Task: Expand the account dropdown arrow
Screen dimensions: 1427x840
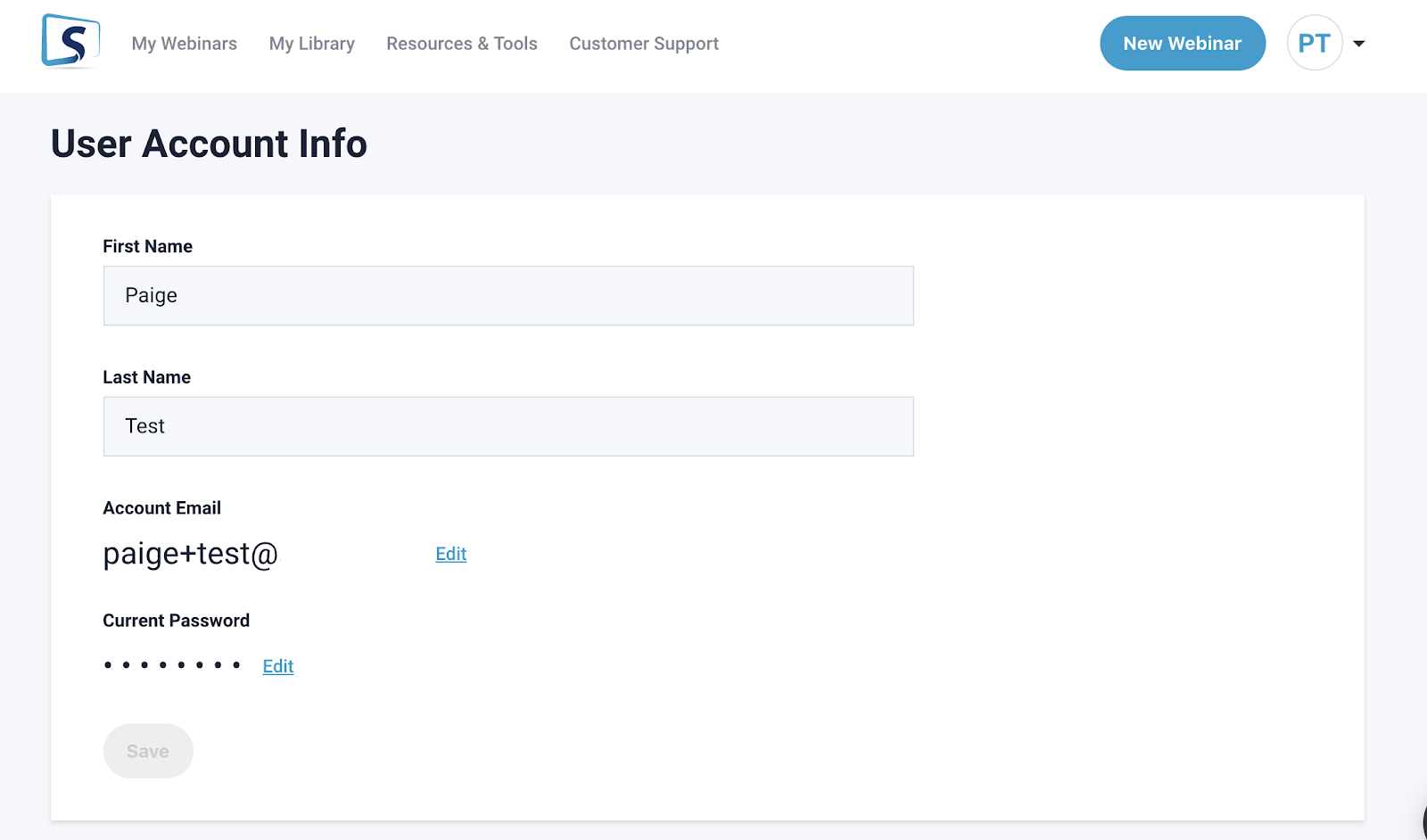Action: point(1359,44)
